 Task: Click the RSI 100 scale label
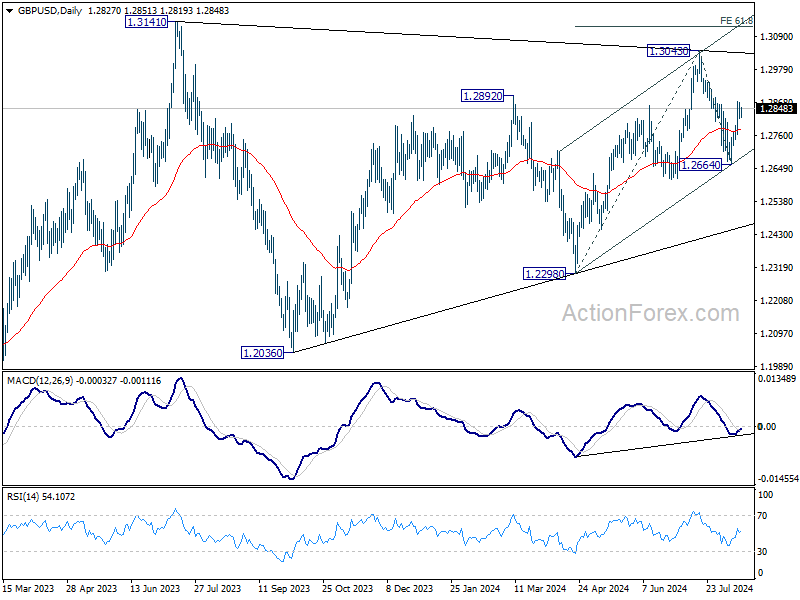click(766, 494)
